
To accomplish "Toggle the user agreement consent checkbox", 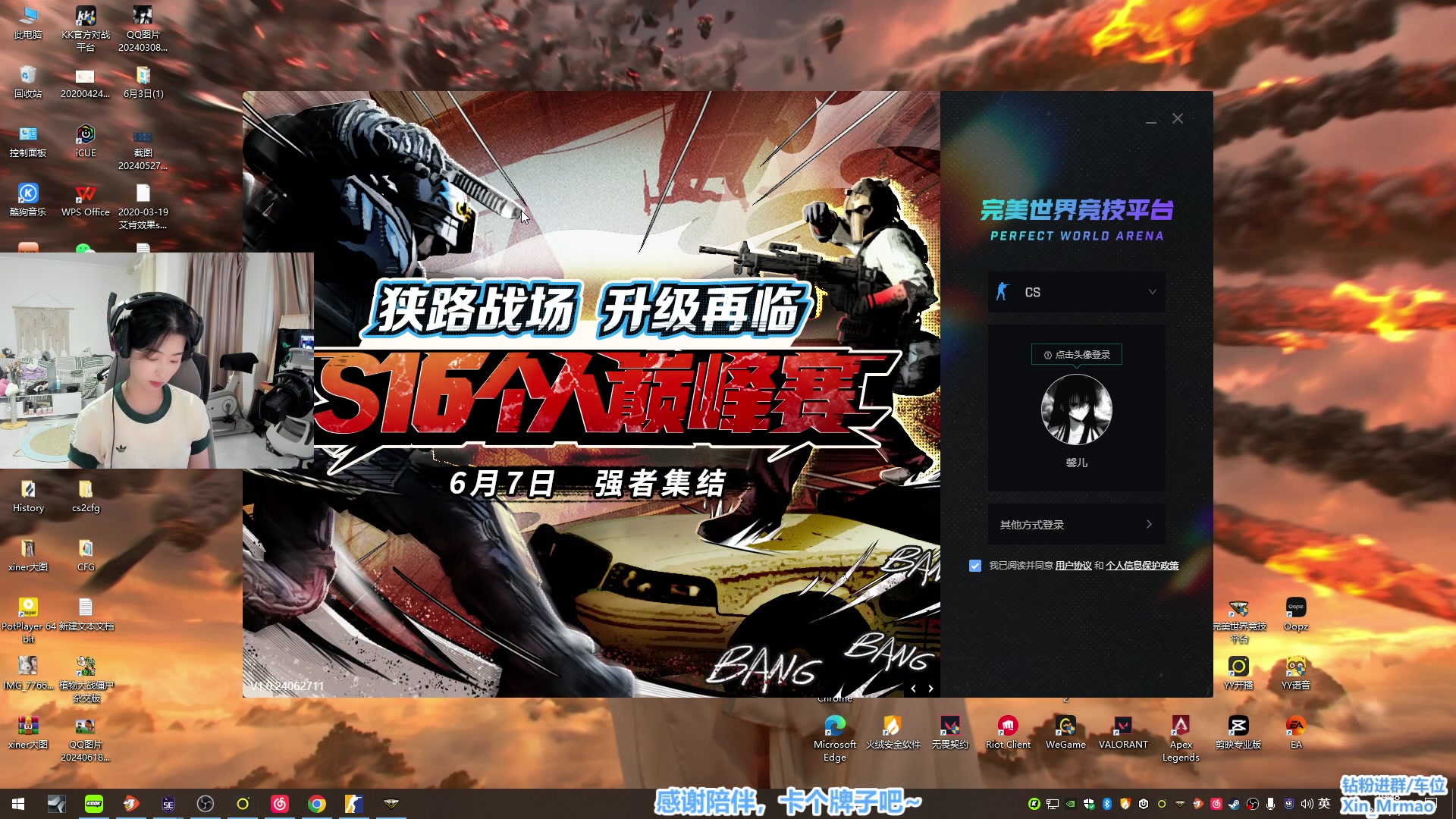I will (x=975, y=566).
